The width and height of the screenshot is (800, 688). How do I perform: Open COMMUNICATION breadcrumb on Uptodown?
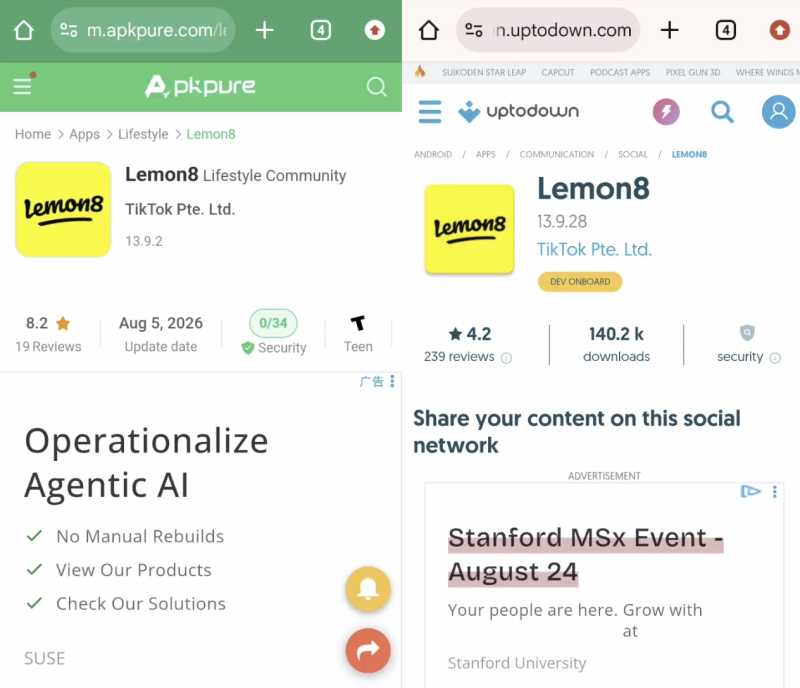(x=557, y=154)
